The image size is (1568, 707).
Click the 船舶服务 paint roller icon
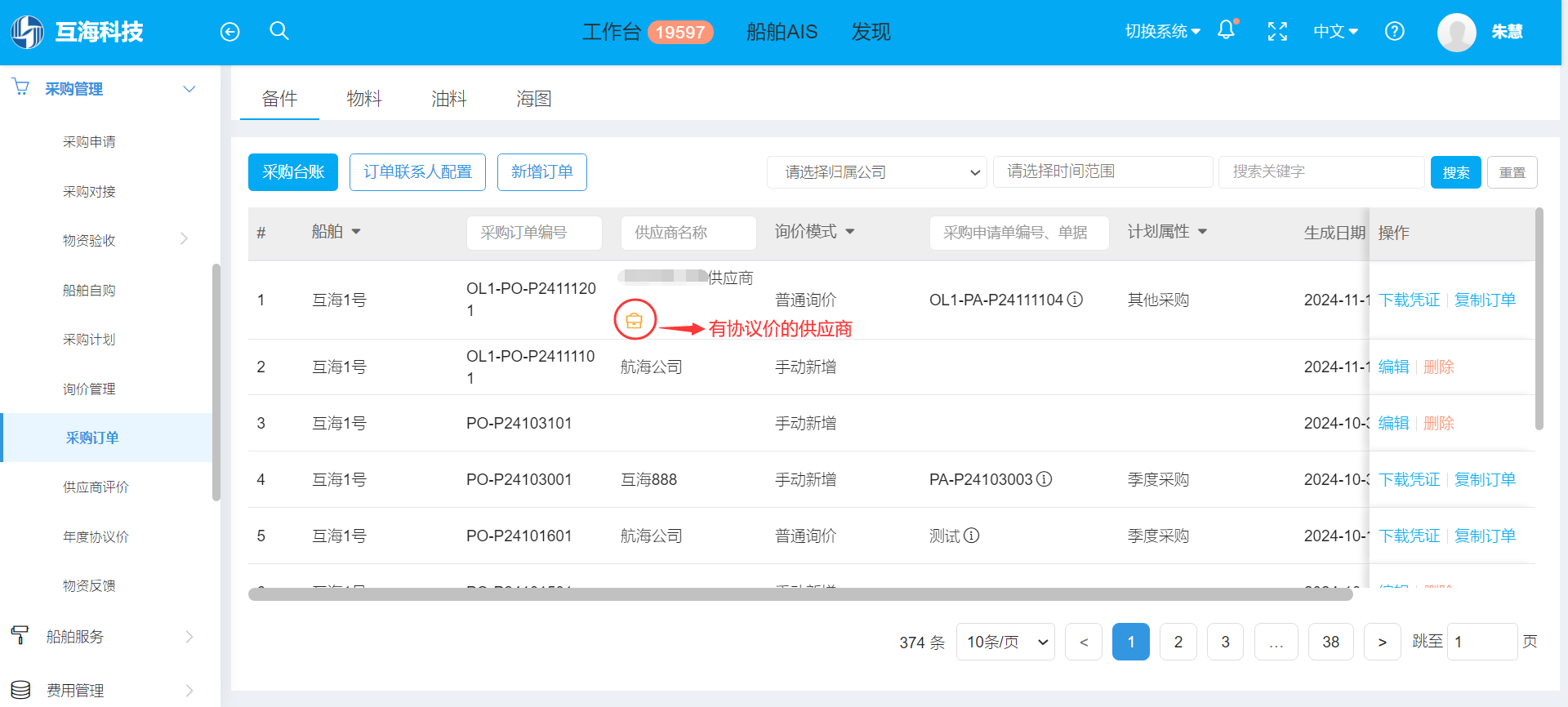tap(20, 635)
